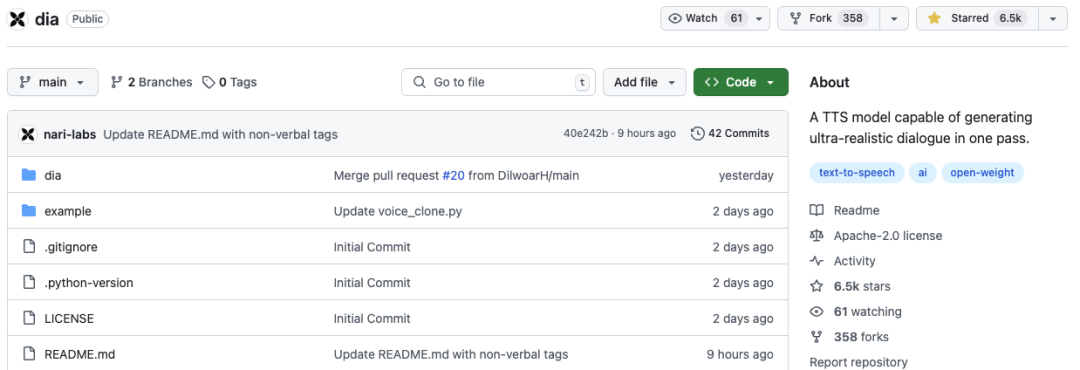Screen dimensions: 1080x370
Task: Open the .python-version file
Action: tap(89, 283)
